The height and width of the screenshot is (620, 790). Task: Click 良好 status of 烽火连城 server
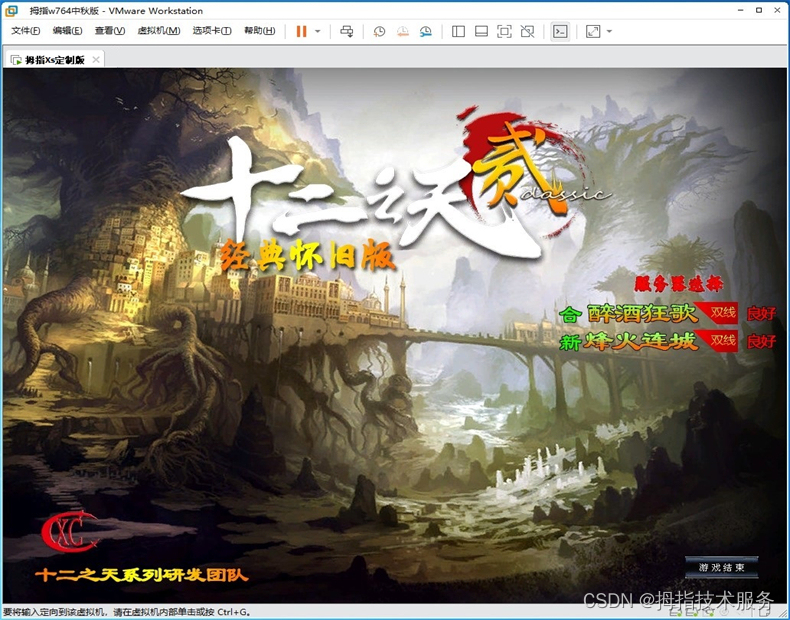point(761,341)
